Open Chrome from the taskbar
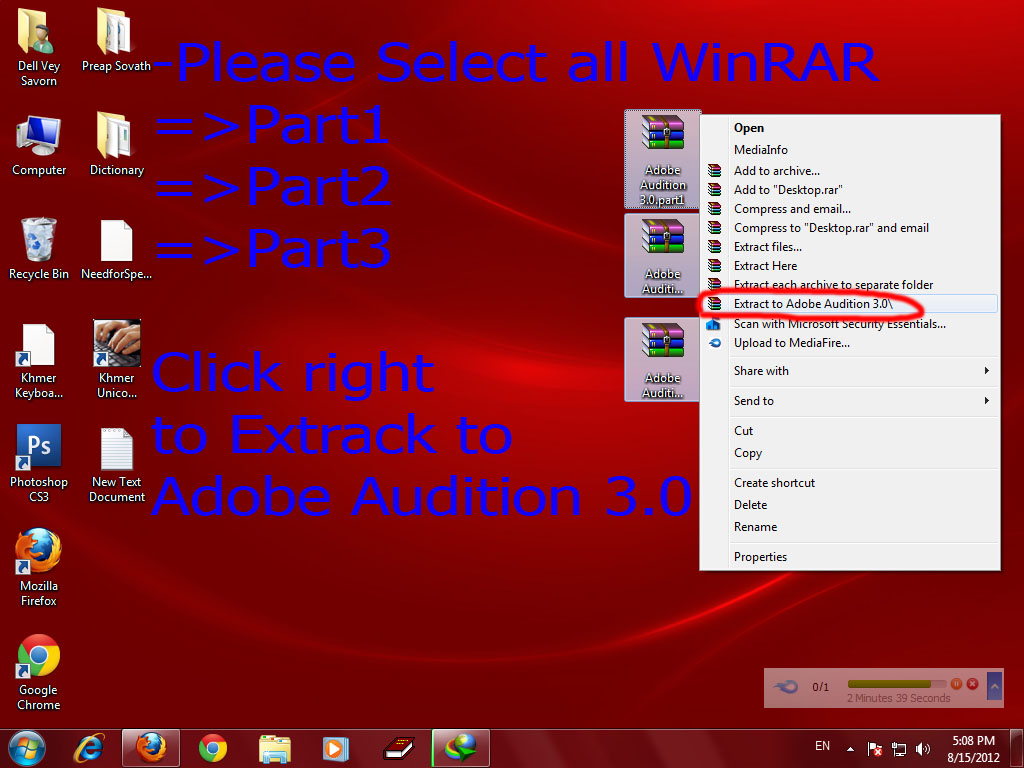The height and width of the screenshot is (768, 1024). [x=213, y=748]
